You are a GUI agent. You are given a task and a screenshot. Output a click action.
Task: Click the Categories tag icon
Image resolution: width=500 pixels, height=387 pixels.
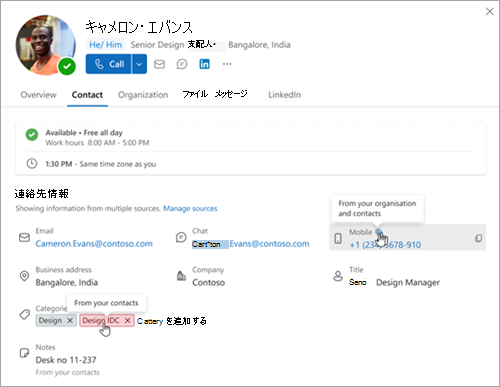pos(24,314)
